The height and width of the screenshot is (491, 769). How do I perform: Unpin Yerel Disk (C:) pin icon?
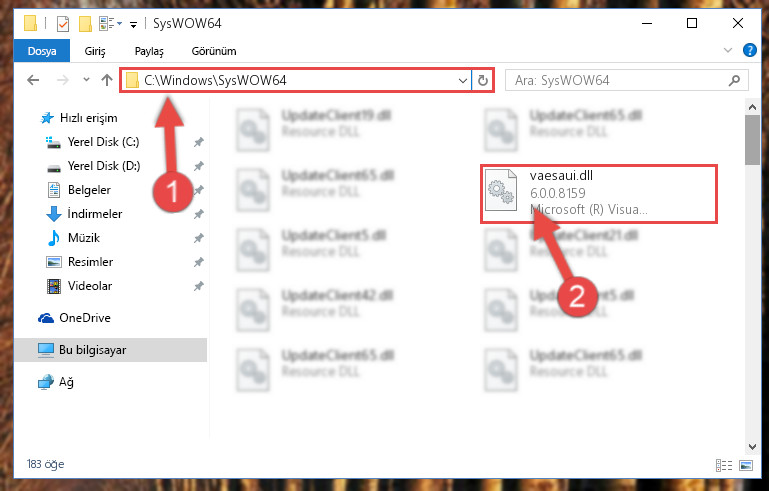click(x=198, y=142)
